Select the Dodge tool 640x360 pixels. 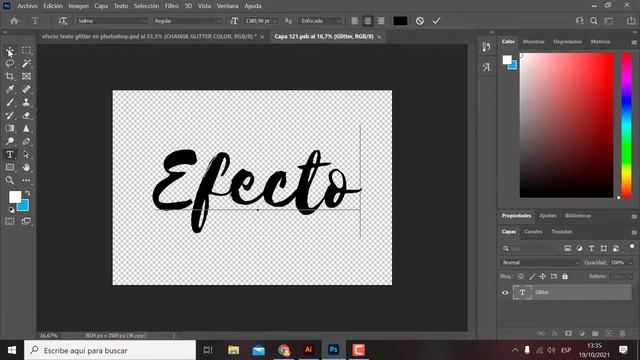point(10,141)
